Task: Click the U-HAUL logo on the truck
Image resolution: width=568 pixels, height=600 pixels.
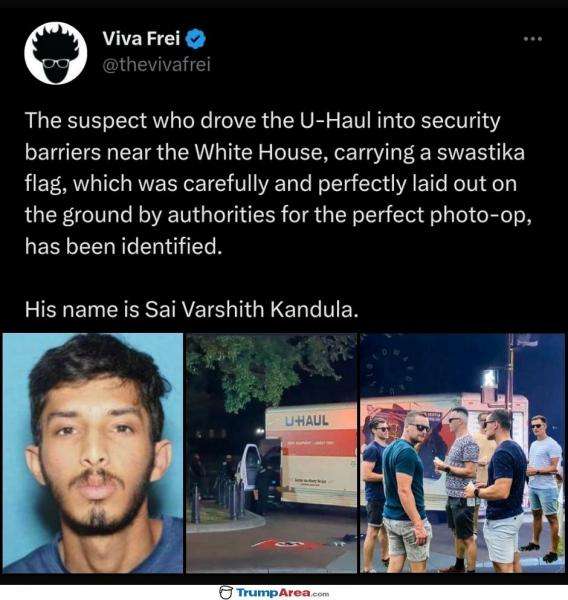Action: click(x=307, y=421)
